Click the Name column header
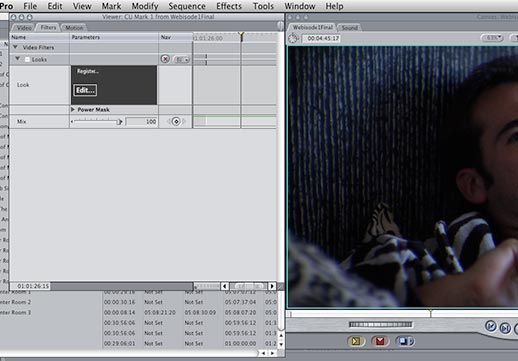The width and height of the screenshot is (518, 361). (39, 37)
